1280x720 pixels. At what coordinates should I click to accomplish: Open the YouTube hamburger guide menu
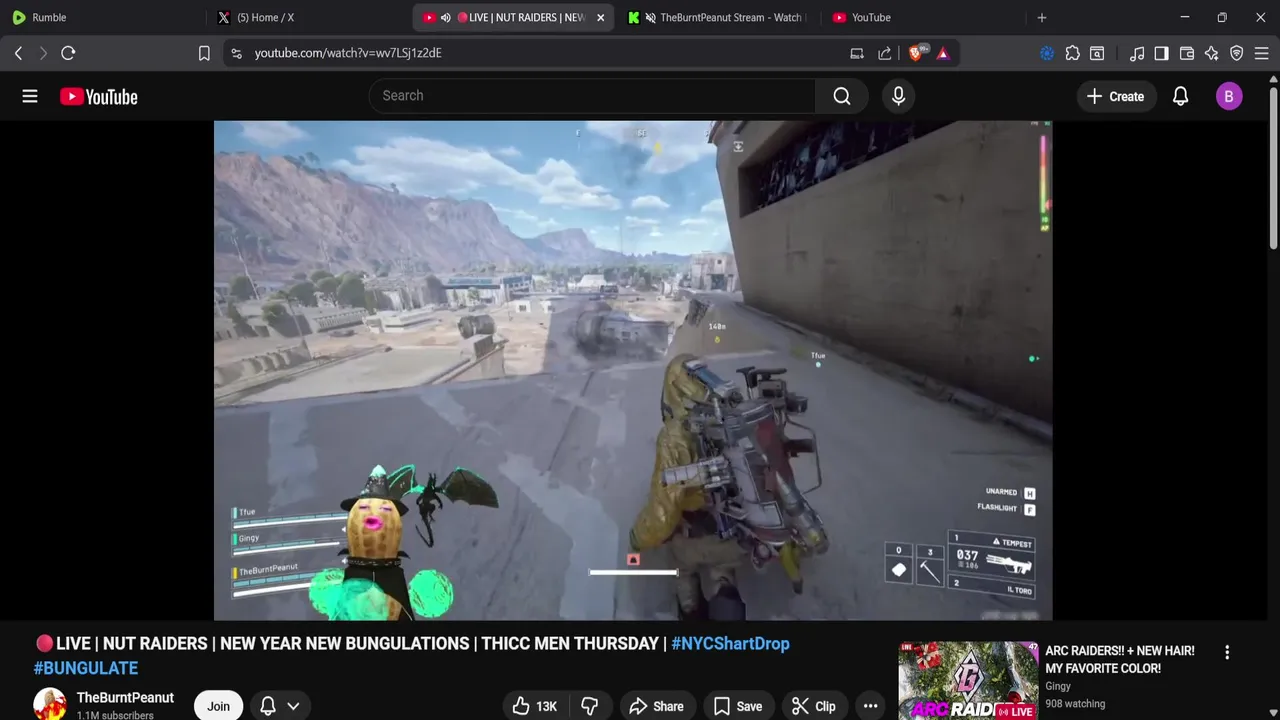[x=30, y=96]
